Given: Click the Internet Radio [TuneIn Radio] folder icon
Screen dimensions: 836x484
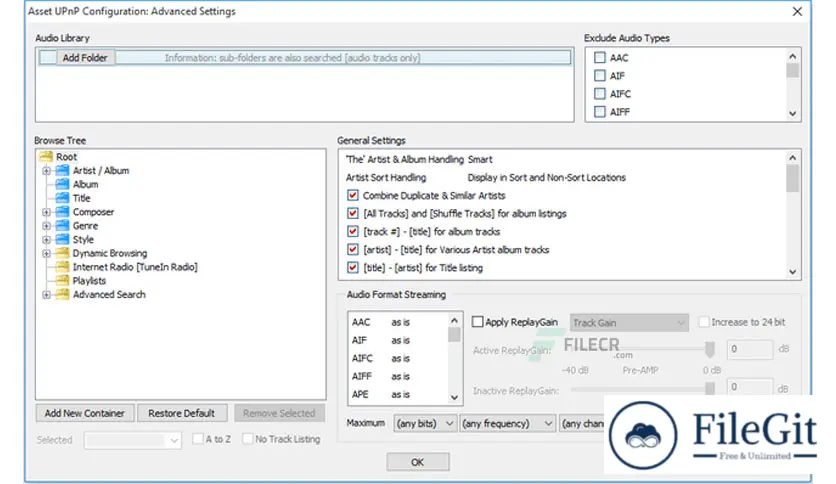Looking at the screenshot, I should pyautogui.click(x=62, y=267).
